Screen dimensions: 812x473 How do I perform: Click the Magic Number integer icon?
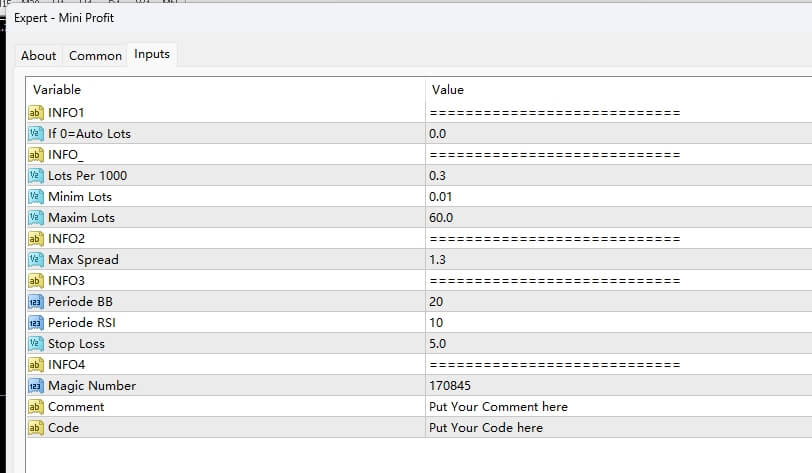point(35,385)
